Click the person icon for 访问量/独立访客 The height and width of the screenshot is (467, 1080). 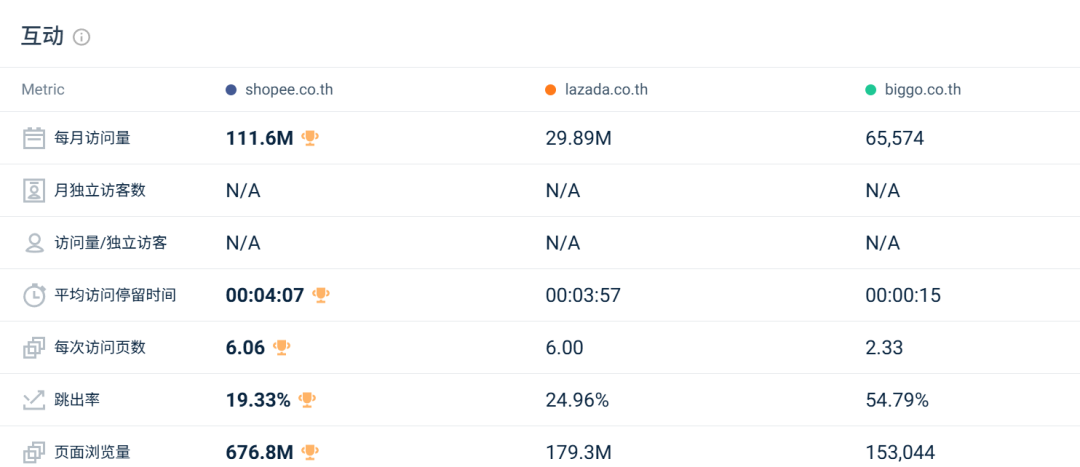point(34,243)
